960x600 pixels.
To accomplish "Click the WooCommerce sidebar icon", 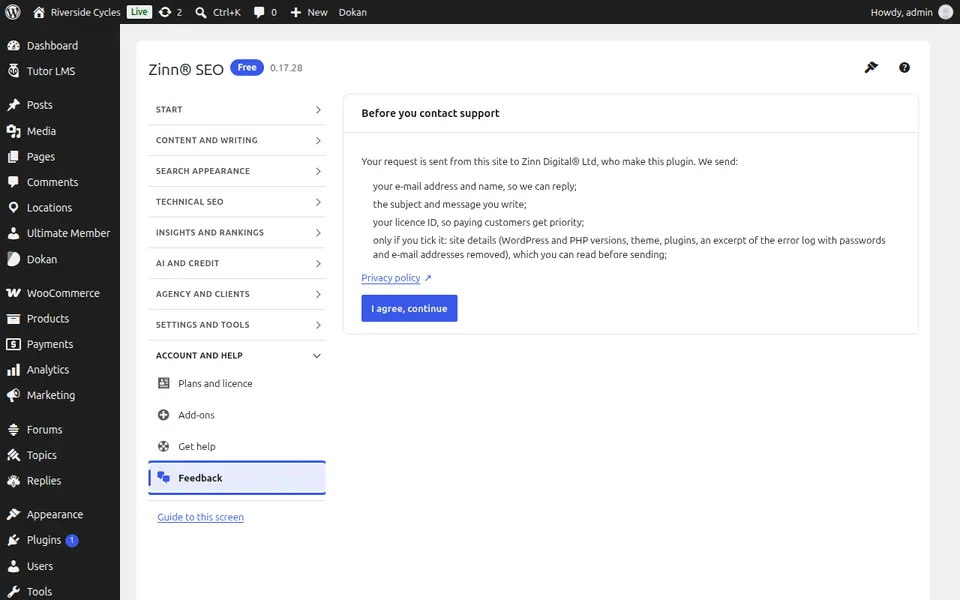I will [x=13, y=293].
